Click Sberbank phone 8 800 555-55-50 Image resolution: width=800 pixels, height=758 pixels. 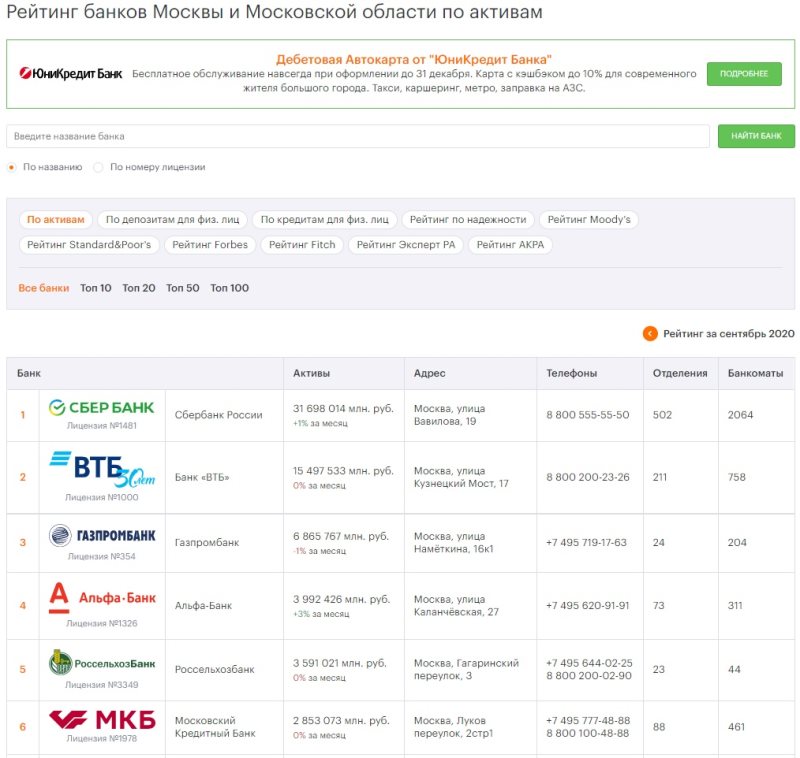(x=588, y=415)
